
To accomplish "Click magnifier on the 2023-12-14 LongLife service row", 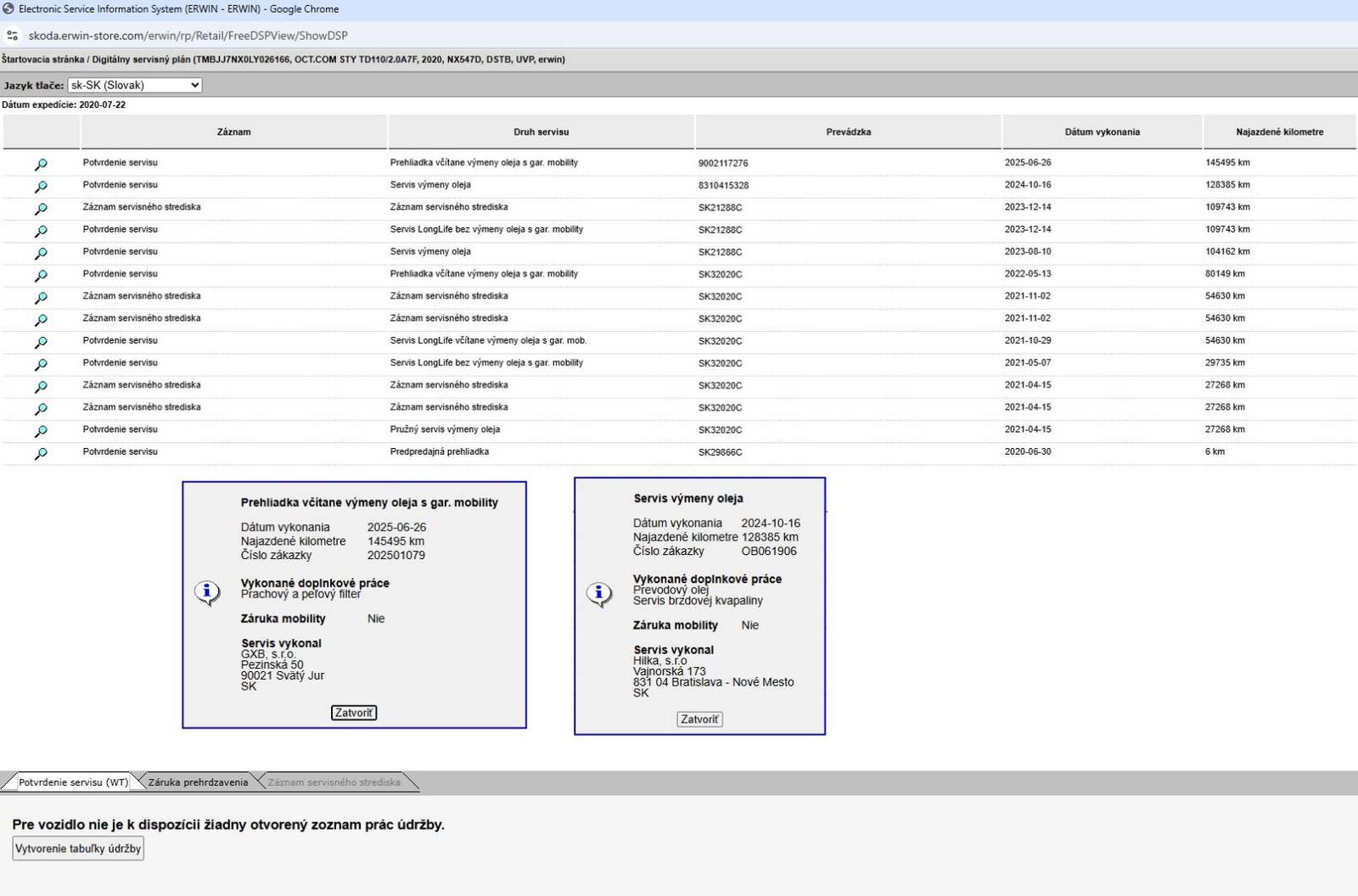I will coord(41,231).
